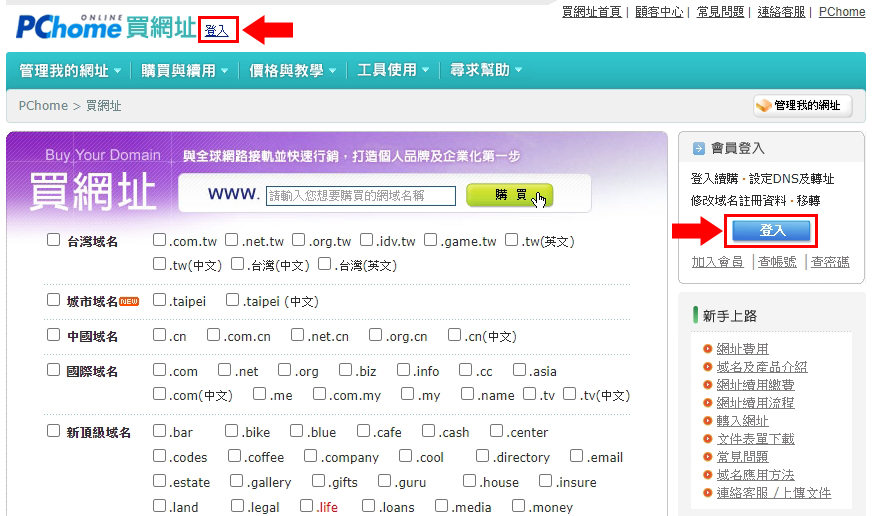The image size is (872, 516).
Task: Expand the 價格與教學 menu
Action: tap(293, 71)
